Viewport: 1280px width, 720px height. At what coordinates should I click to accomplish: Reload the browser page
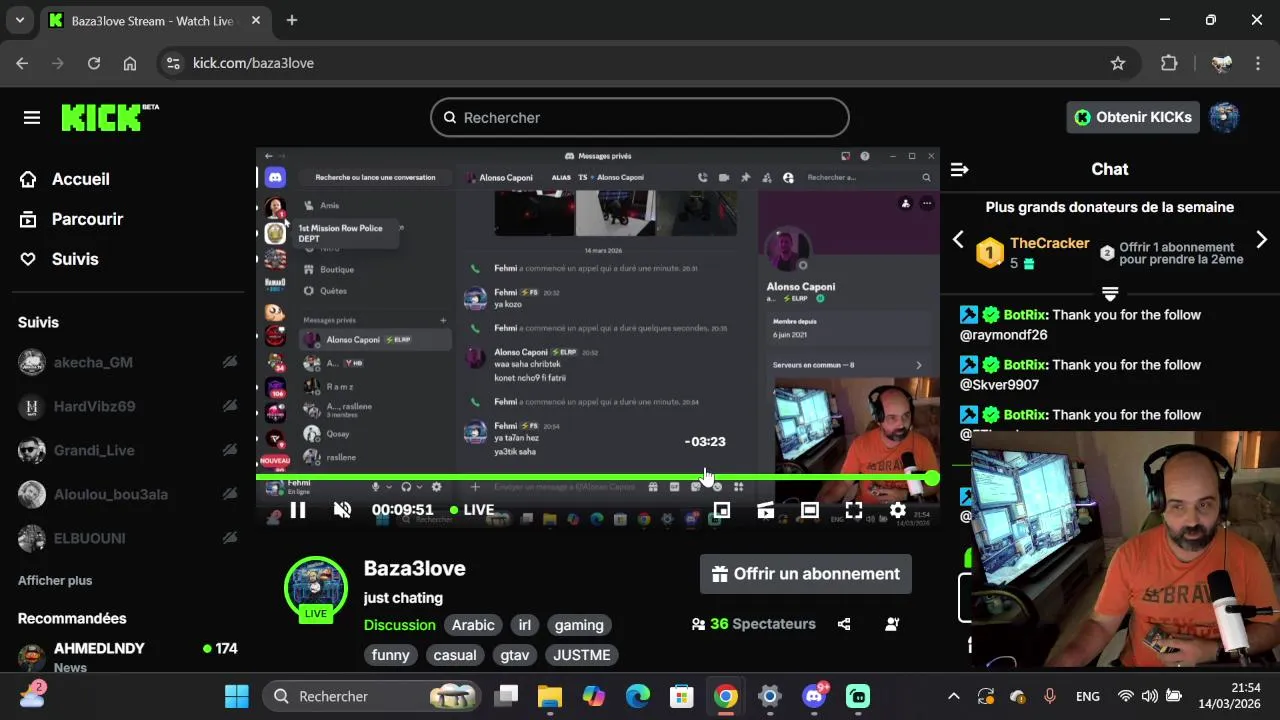click(x=94, y=63)
